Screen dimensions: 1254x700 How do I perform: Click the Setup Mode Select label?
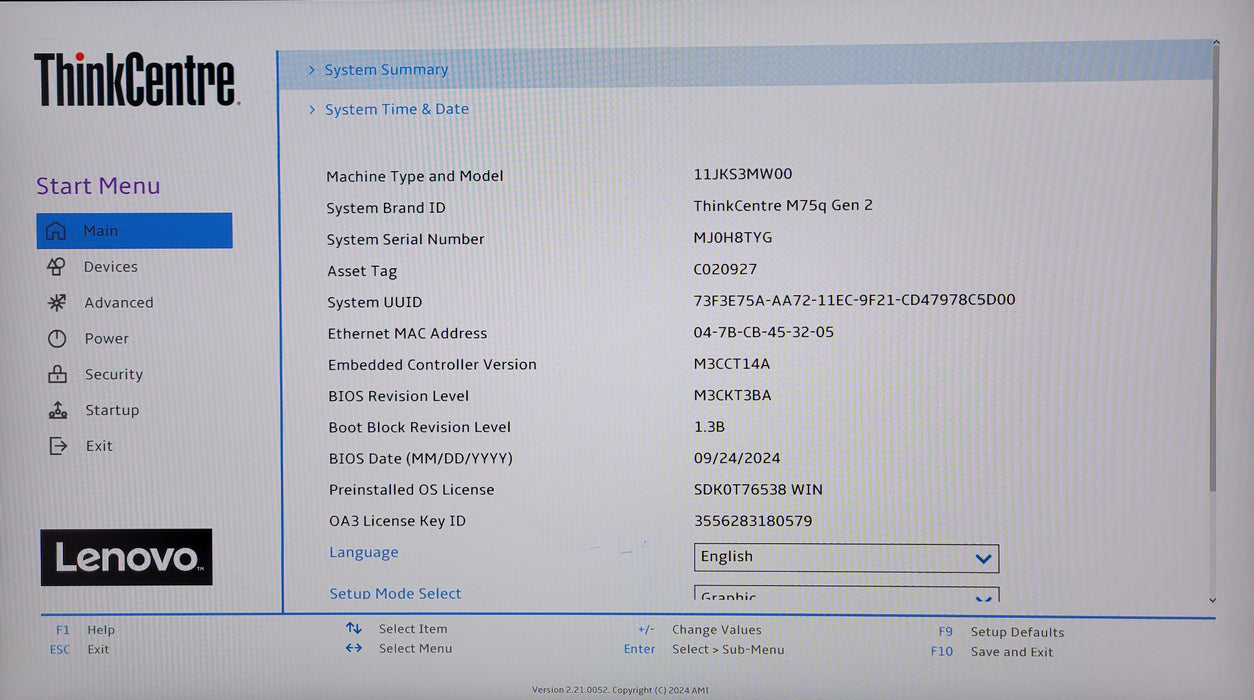(x=395, y=594)
